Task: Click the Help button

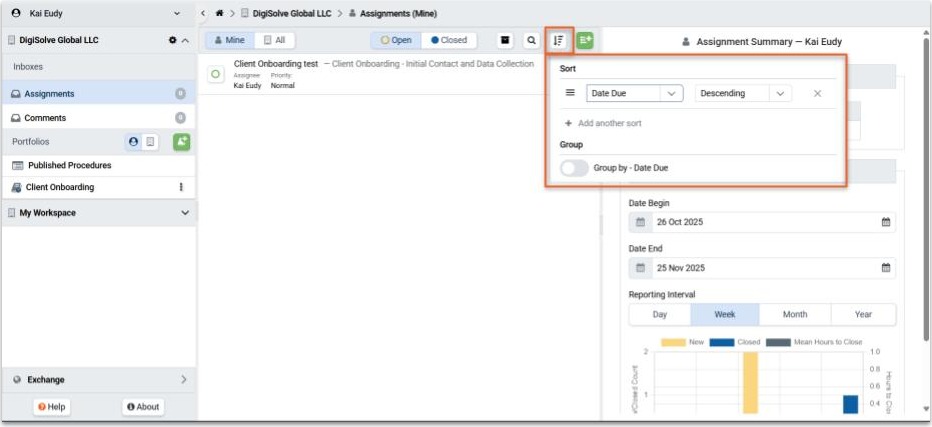Action: [x=51, y=407]
